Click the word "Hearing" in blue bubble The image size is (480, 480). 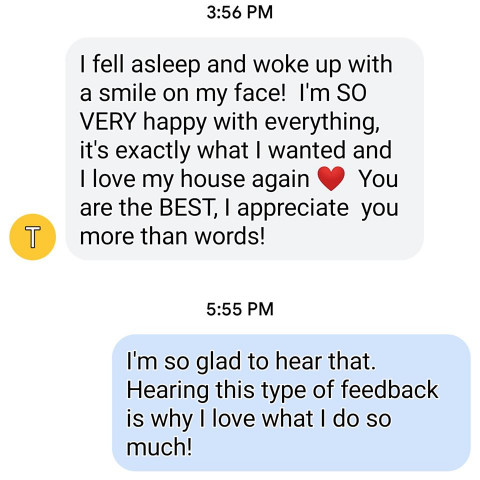pyautogui.click(x=167, y=390)
